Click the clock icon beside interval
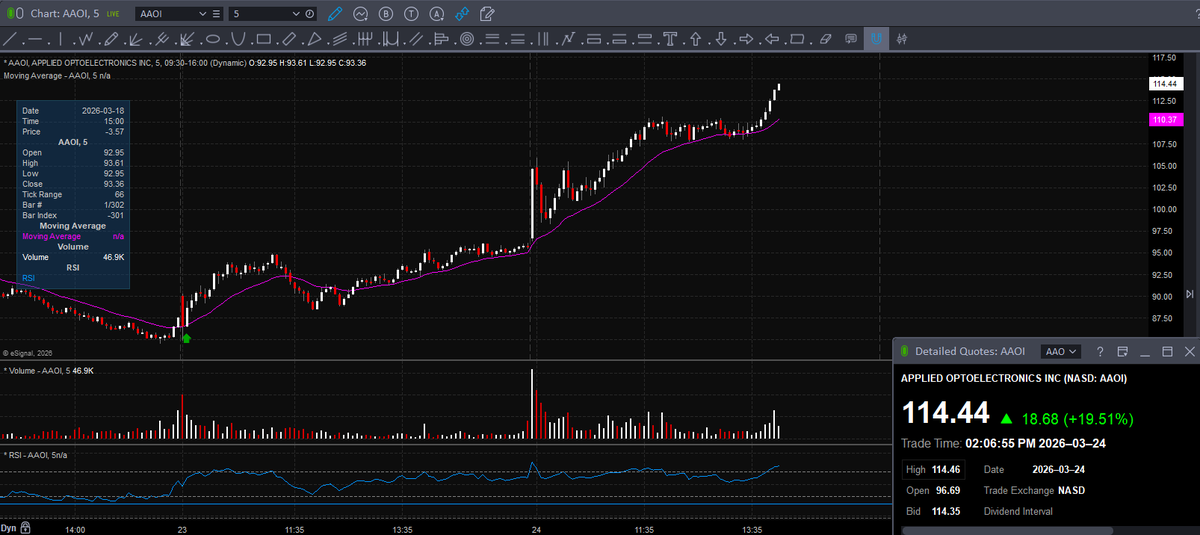Viewport: 1200px width, 535px height. coord(310,14)
